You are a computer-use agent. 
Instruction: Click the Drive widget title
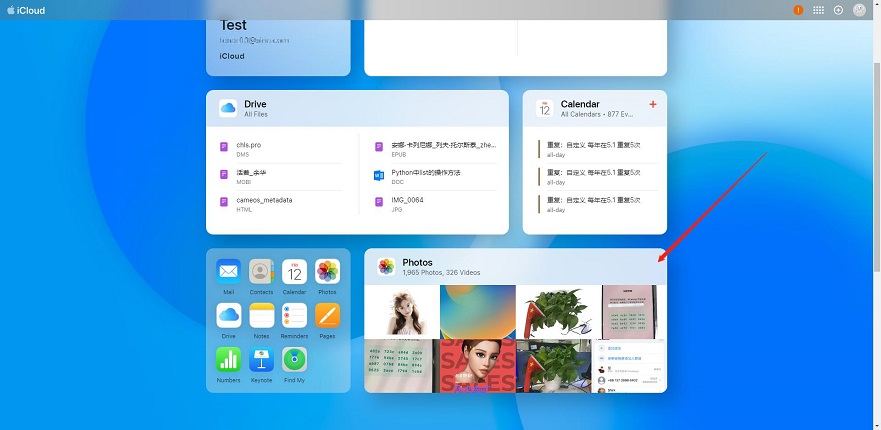point(255,104)
